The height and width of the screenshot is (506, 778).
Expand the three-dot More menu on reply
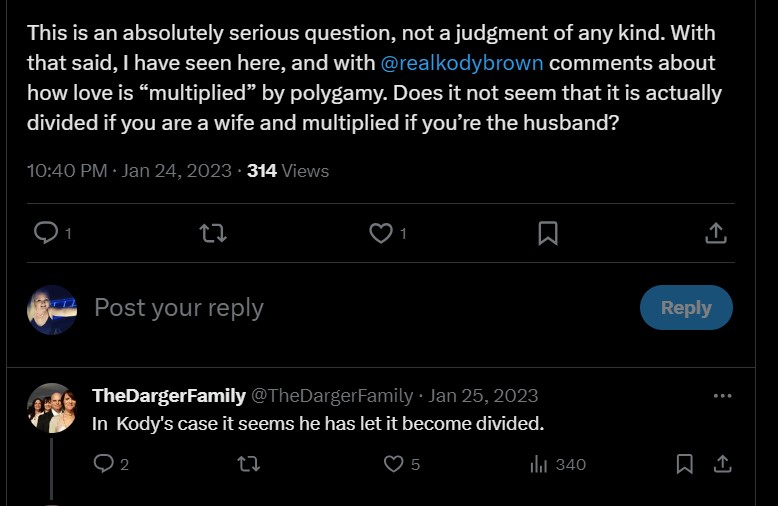pyautogui.click(x=722, y=395)
